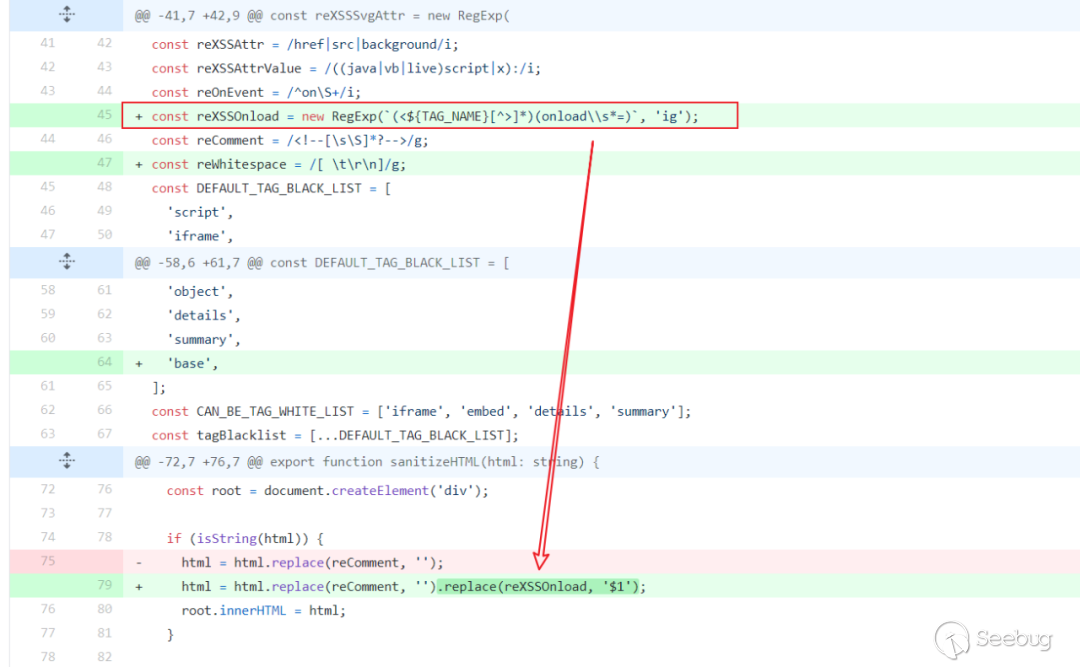Click the added reXSSOnload RegExp code line
The image size is (1080, 667).
tap(425, 117)
